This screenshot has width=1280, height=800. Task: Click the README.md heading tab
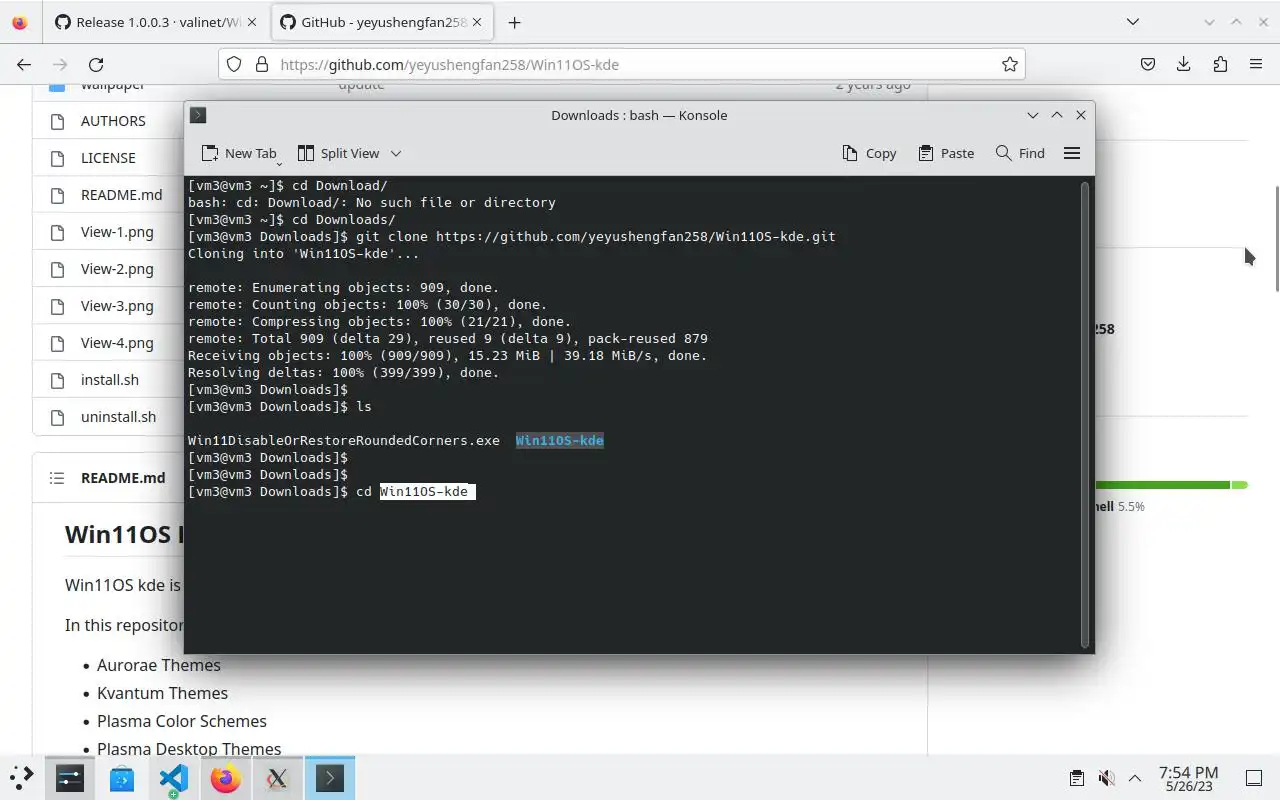[123, 478]
